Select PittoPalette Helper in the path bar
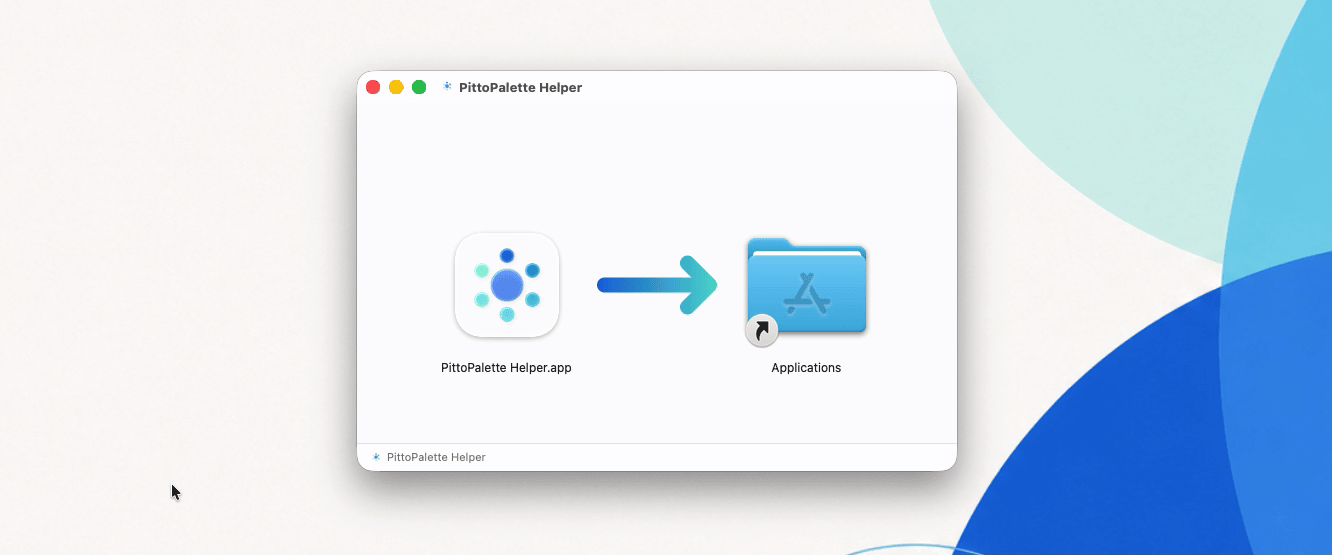Screen dimensions: 1332x555 [x=436, y=457]
